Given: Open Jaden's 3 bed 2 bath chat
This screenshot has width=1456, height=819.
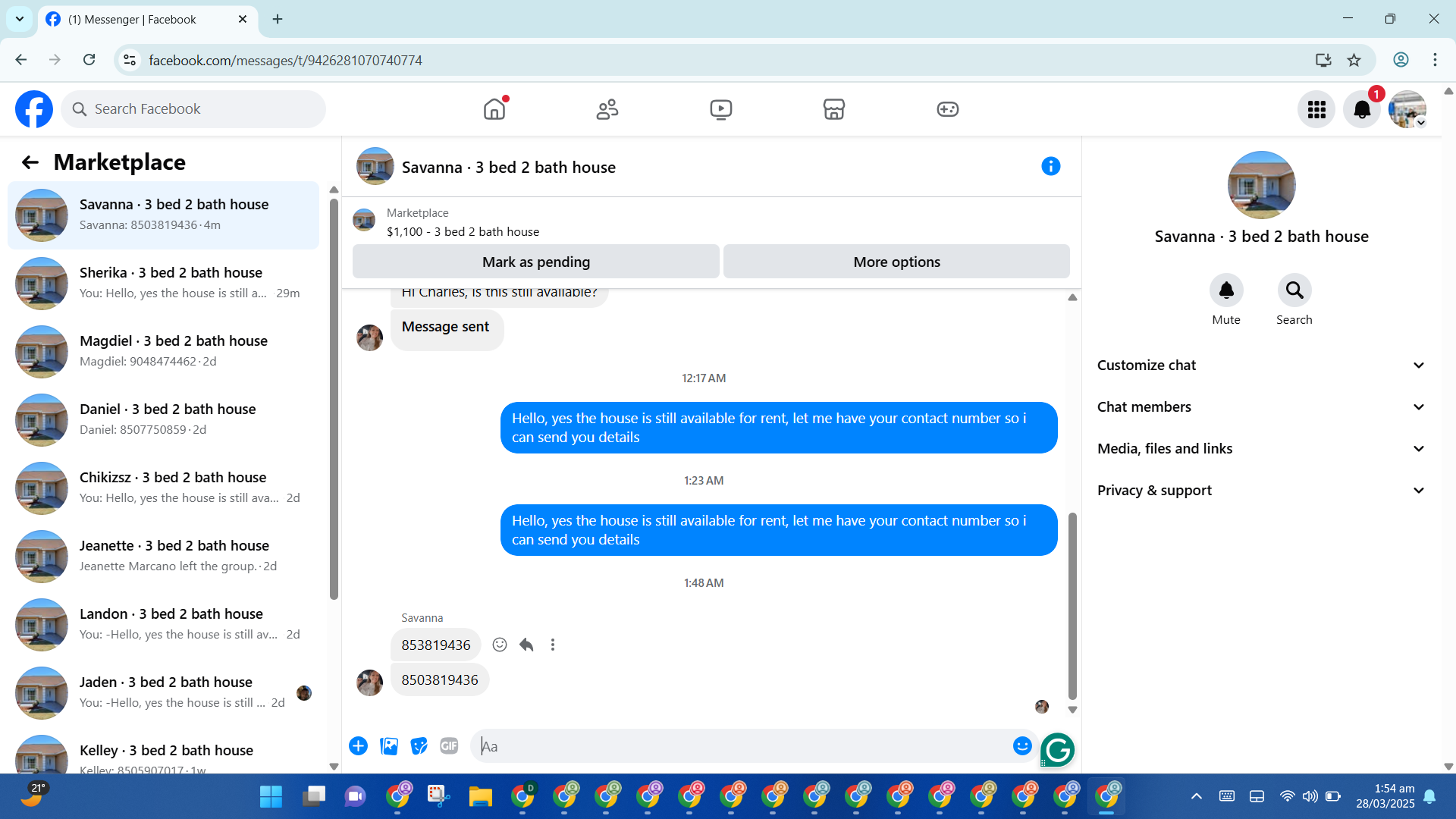Looking at the screenshot, I should point(163,693).
